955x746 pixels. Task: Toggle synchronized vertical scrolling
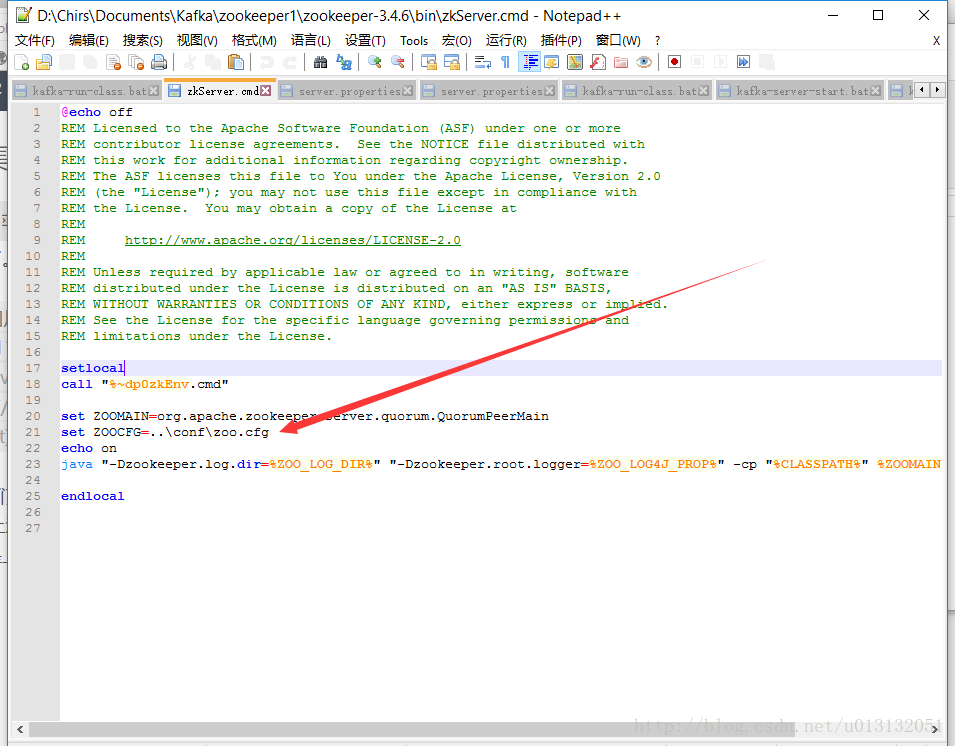429,62
